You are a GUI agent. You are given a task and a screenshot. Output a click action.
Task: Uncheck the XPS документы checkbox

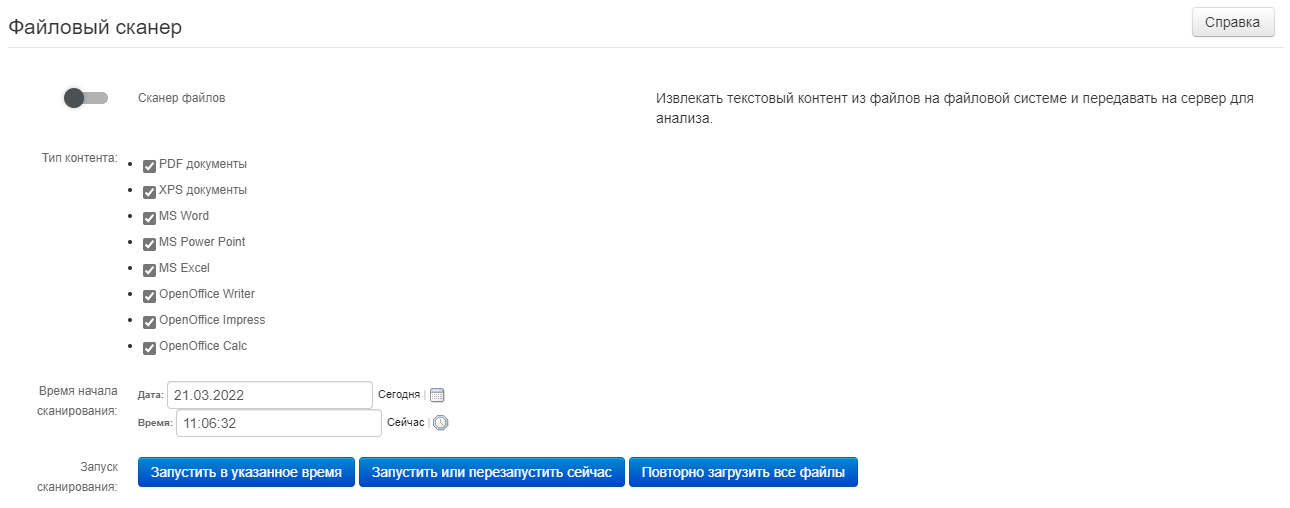pyautogui.click(x=150, y=192)
